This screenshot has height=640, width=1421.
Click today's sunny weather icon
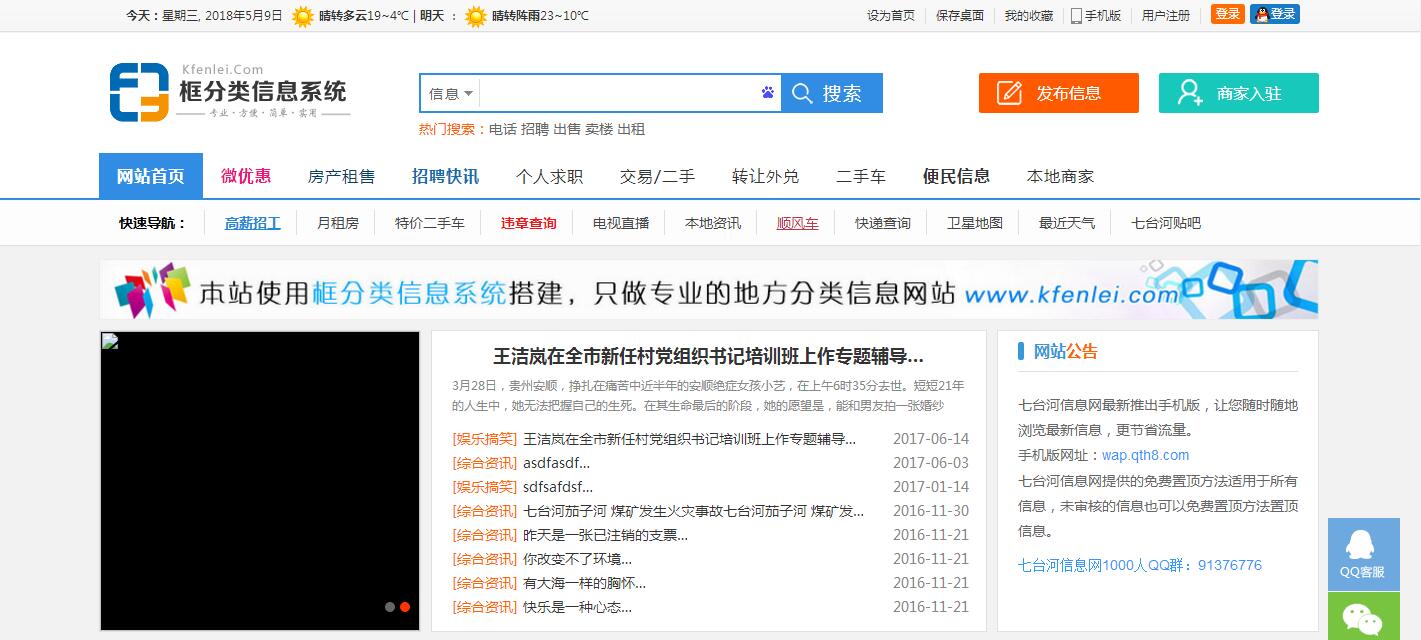302,16
